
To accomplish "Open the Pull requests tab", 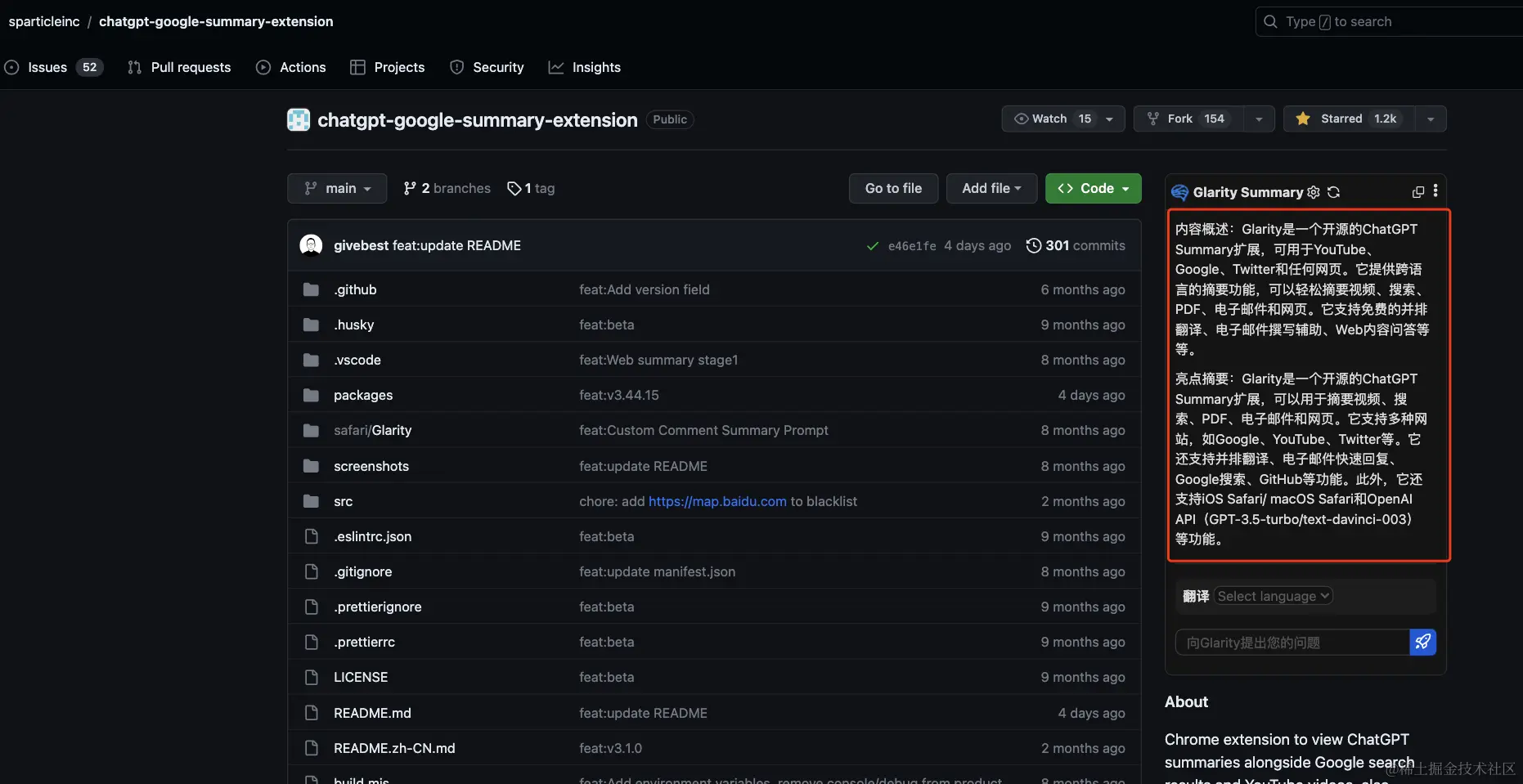I will [179, 67].
